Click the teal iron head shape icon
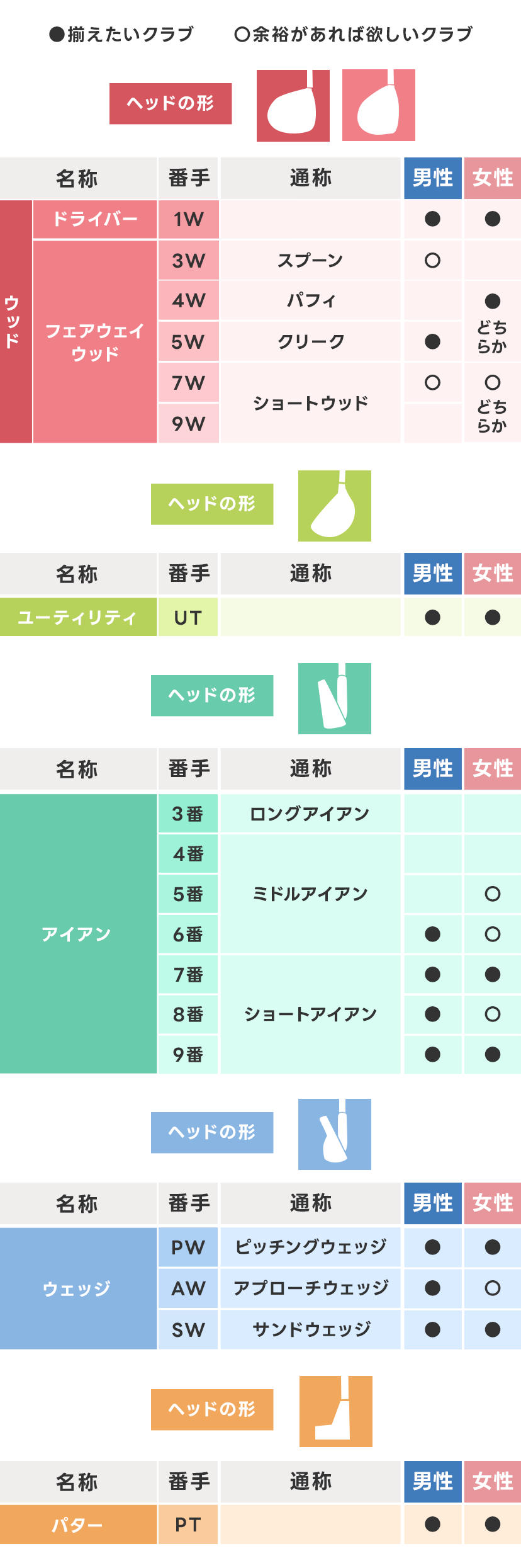 pos(334,698)
